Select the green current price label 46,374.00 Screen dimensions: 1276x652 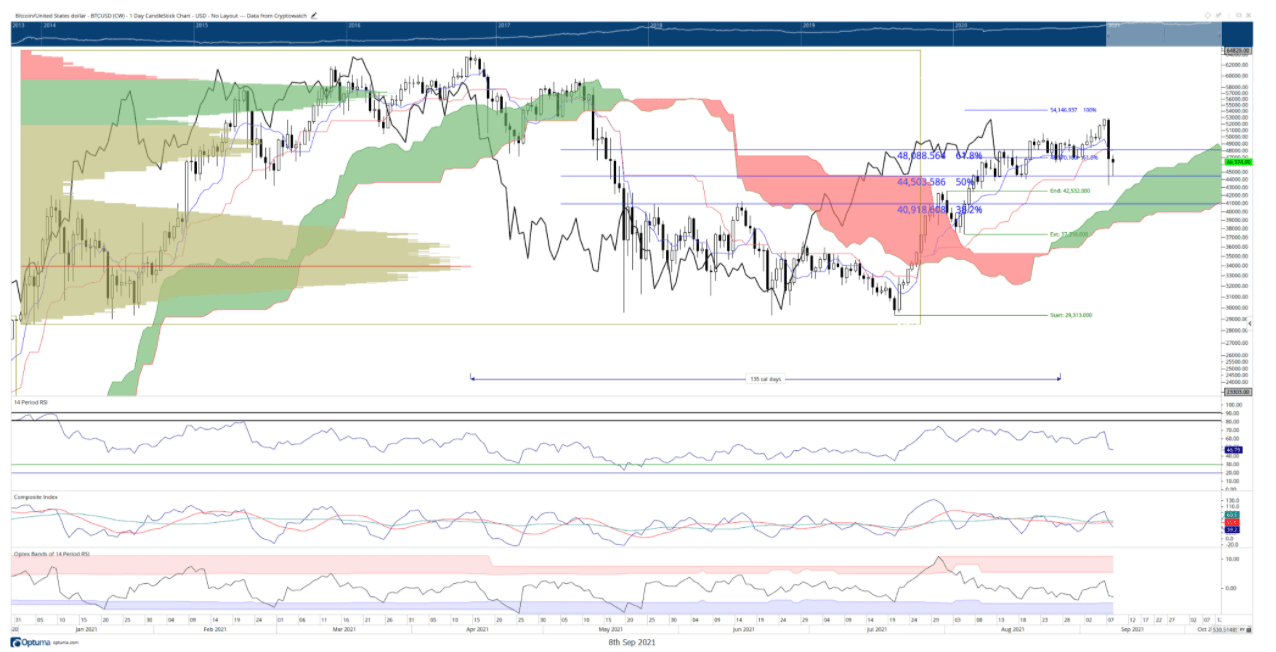[x=1239, y=162]
